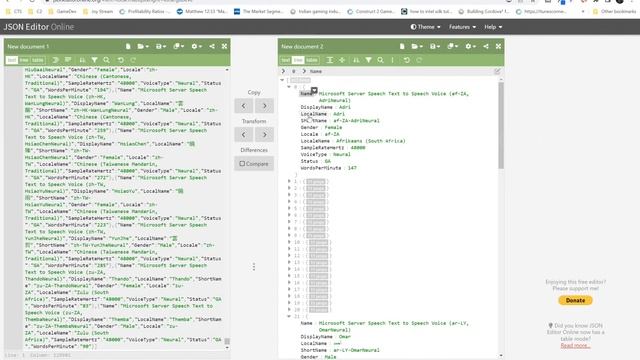Image resolution: width=640 pixels, height=360 pixels.
Task: Click the Donate button
Action: click(x=575, y=300)
